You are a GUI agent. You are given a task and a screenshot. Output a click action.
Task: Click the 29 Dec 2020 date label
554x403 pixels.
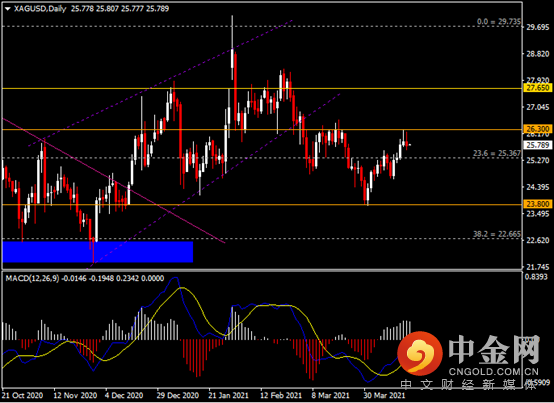coord(178,396)
